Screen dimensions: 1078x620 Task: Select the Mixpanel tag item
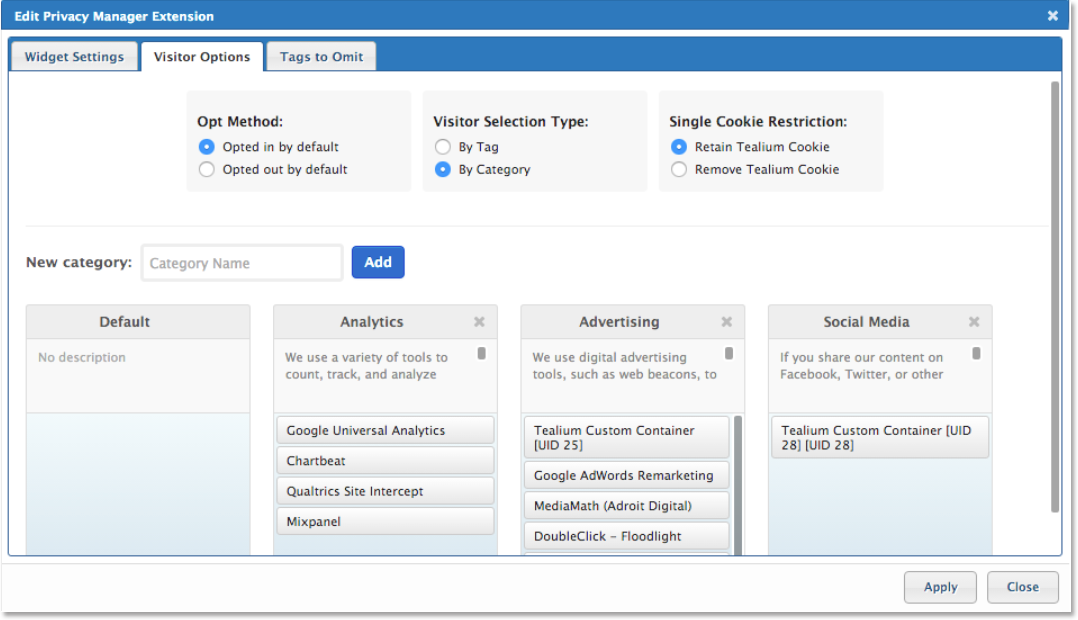(x=386, y=521)
